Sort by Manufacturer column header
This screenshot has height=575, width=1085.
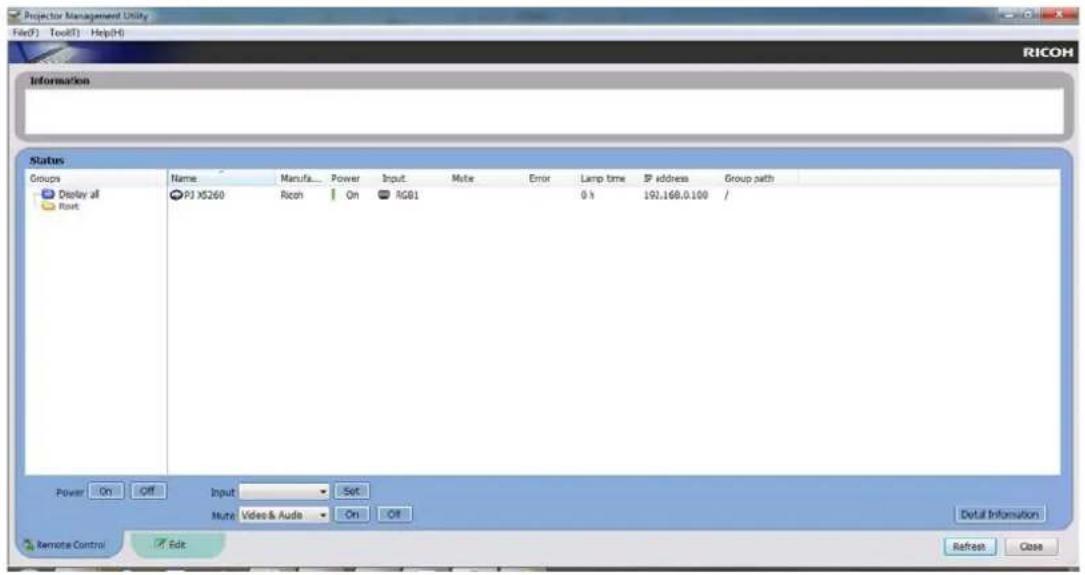click(x=300, y=179)
